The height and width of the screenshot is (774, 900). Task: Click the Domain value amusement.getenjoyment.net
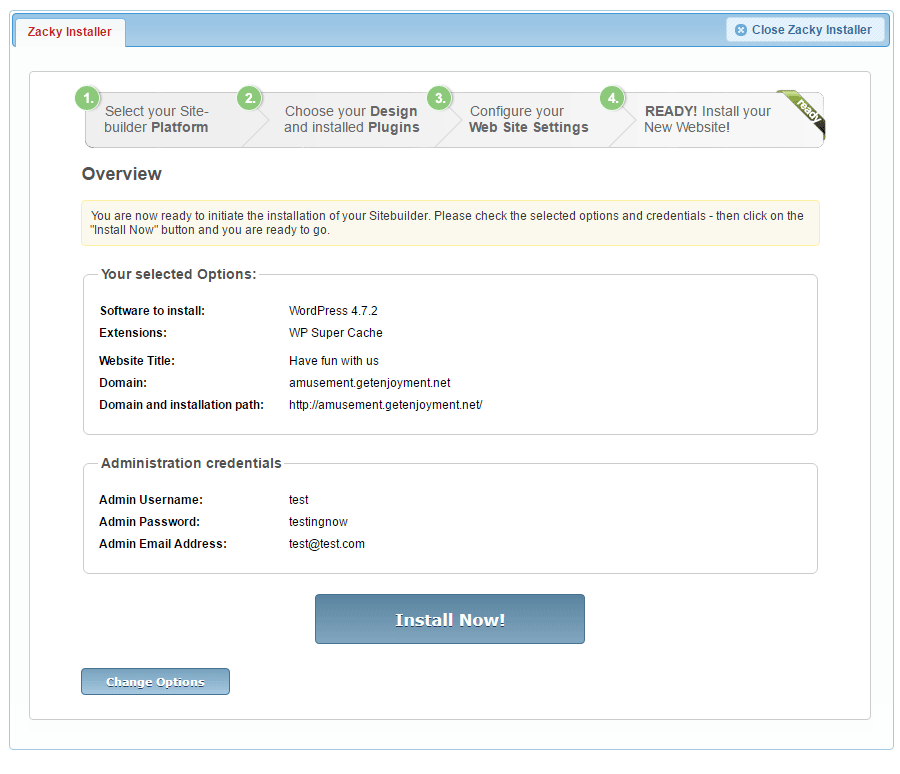(x=369, y=383)
